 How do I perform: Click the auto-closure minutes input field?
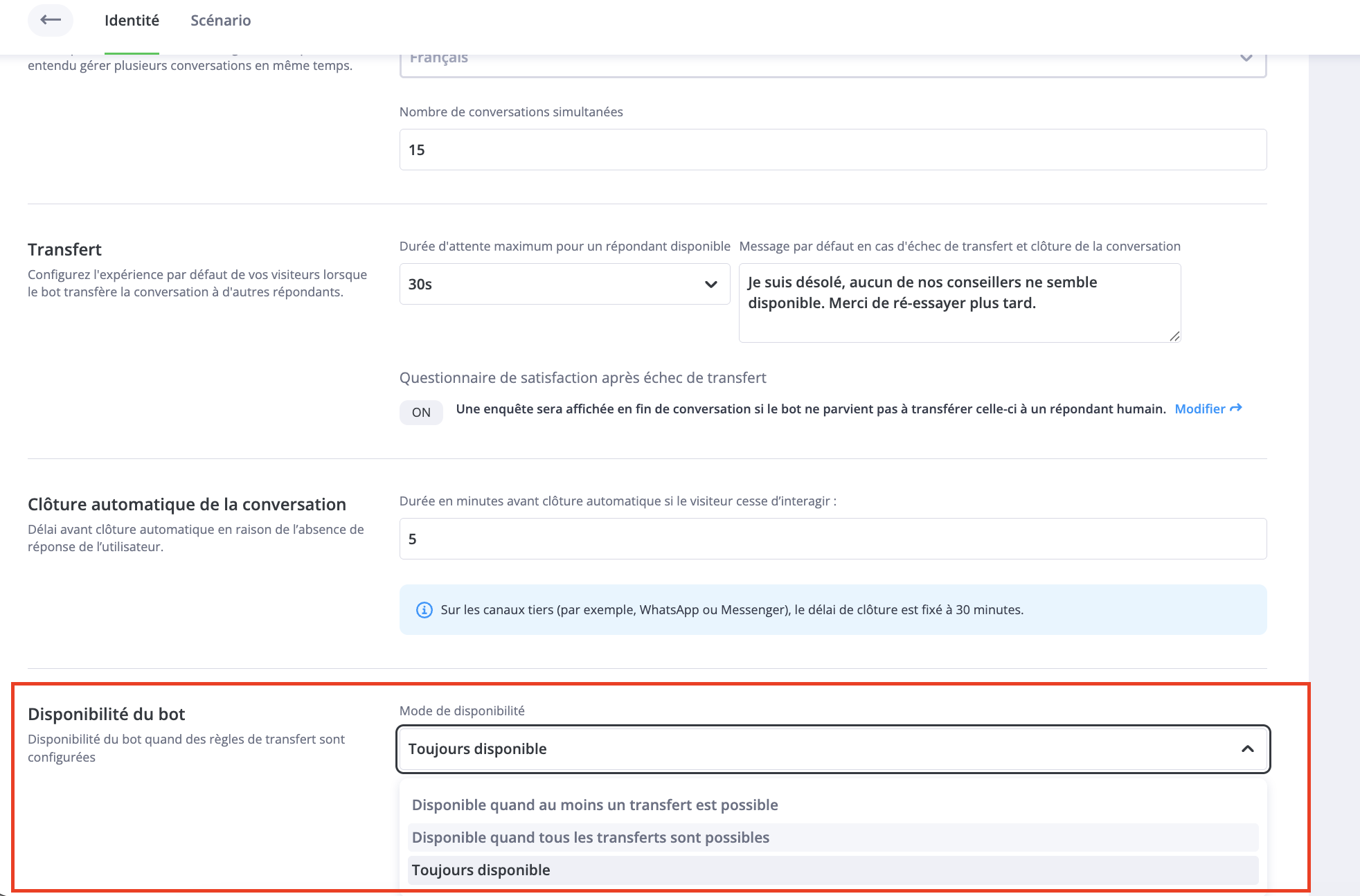832,539
